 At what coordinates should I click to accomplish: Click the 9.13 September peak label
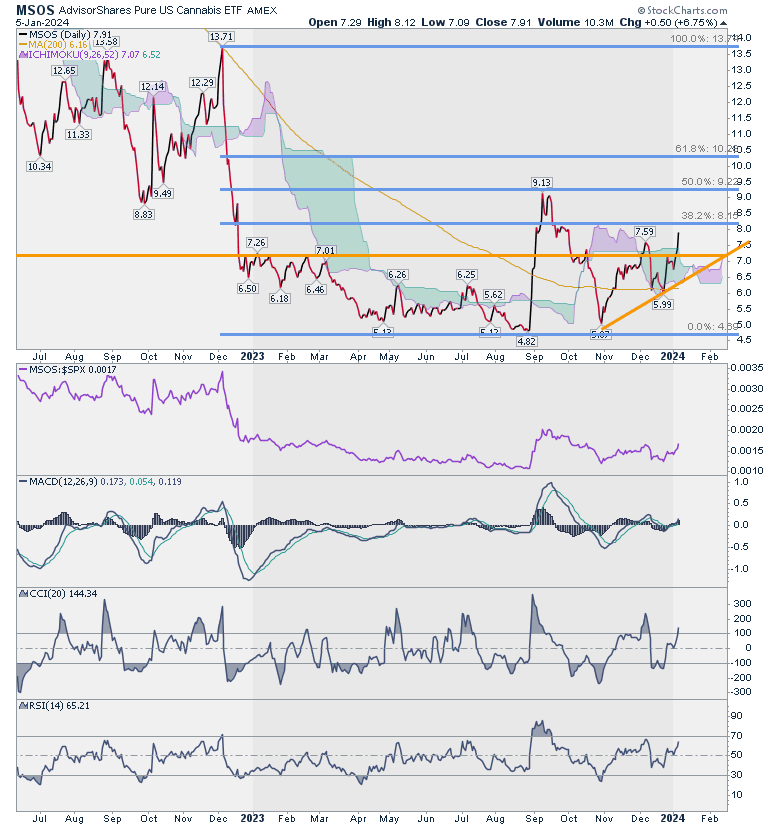tap(541, 183)
